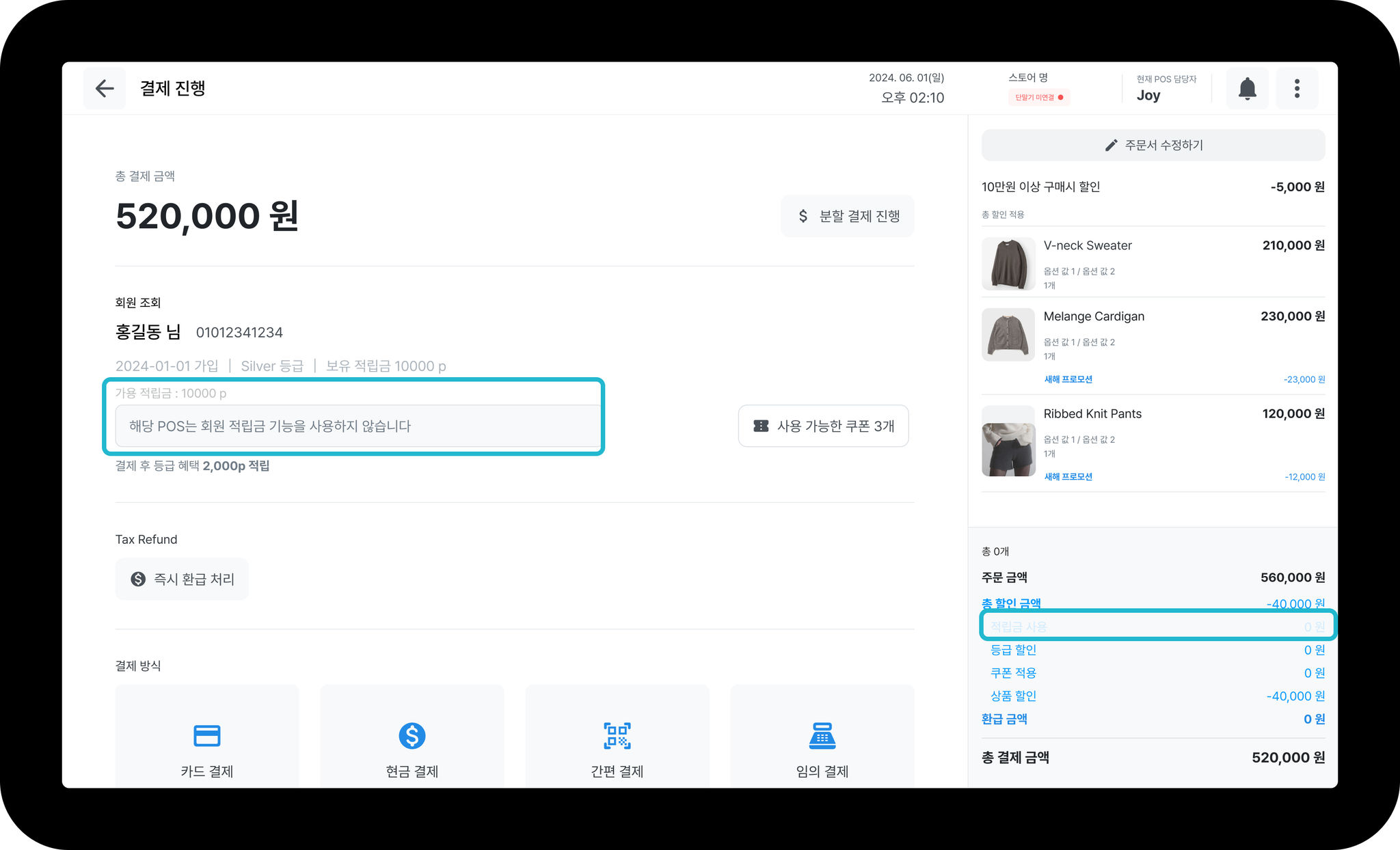Viewport: 1400px width, 850px height.
Task: Click the 주문서 수정하기 button
Action: [x=1153, y=145]
